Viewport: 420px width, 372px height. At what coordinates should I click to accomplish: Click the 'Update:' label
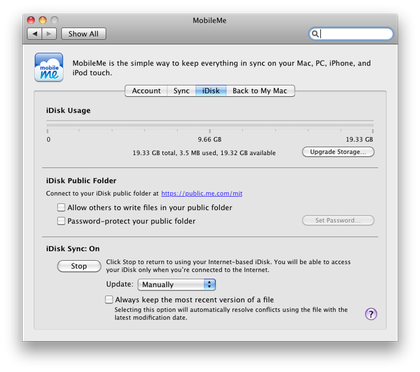point(120,284)
